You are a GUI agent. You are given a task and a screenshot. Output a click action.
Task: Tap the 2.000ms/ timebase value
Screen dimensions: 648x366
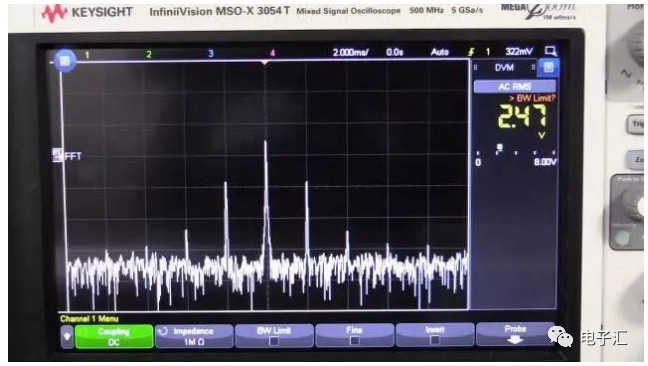350,52
